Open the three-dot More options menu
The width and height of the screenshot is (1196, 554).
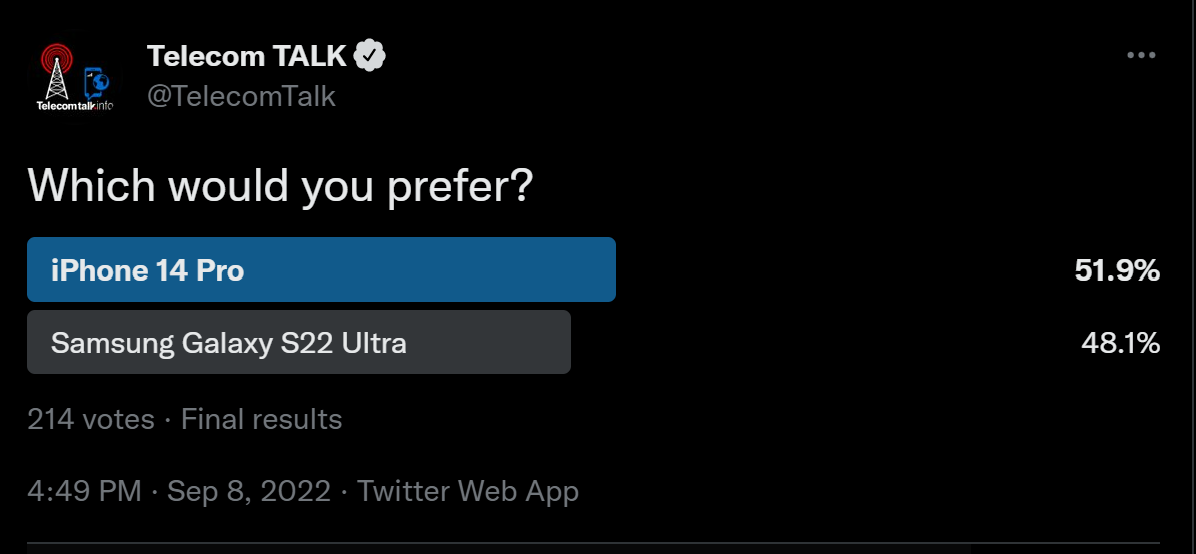pyautogui.click(x=1141, y=55)
